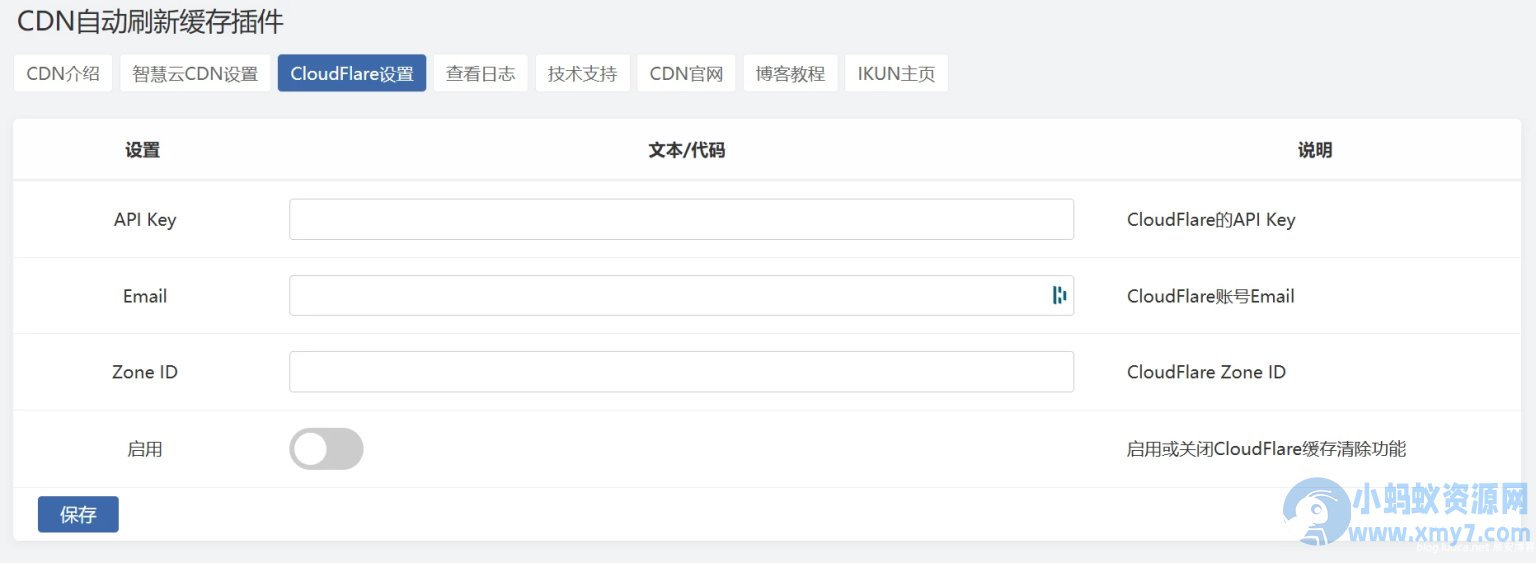Screen dimensions: 1536x563
Task: Select the CloudFlare设置 tab
Action: point(352,73)
